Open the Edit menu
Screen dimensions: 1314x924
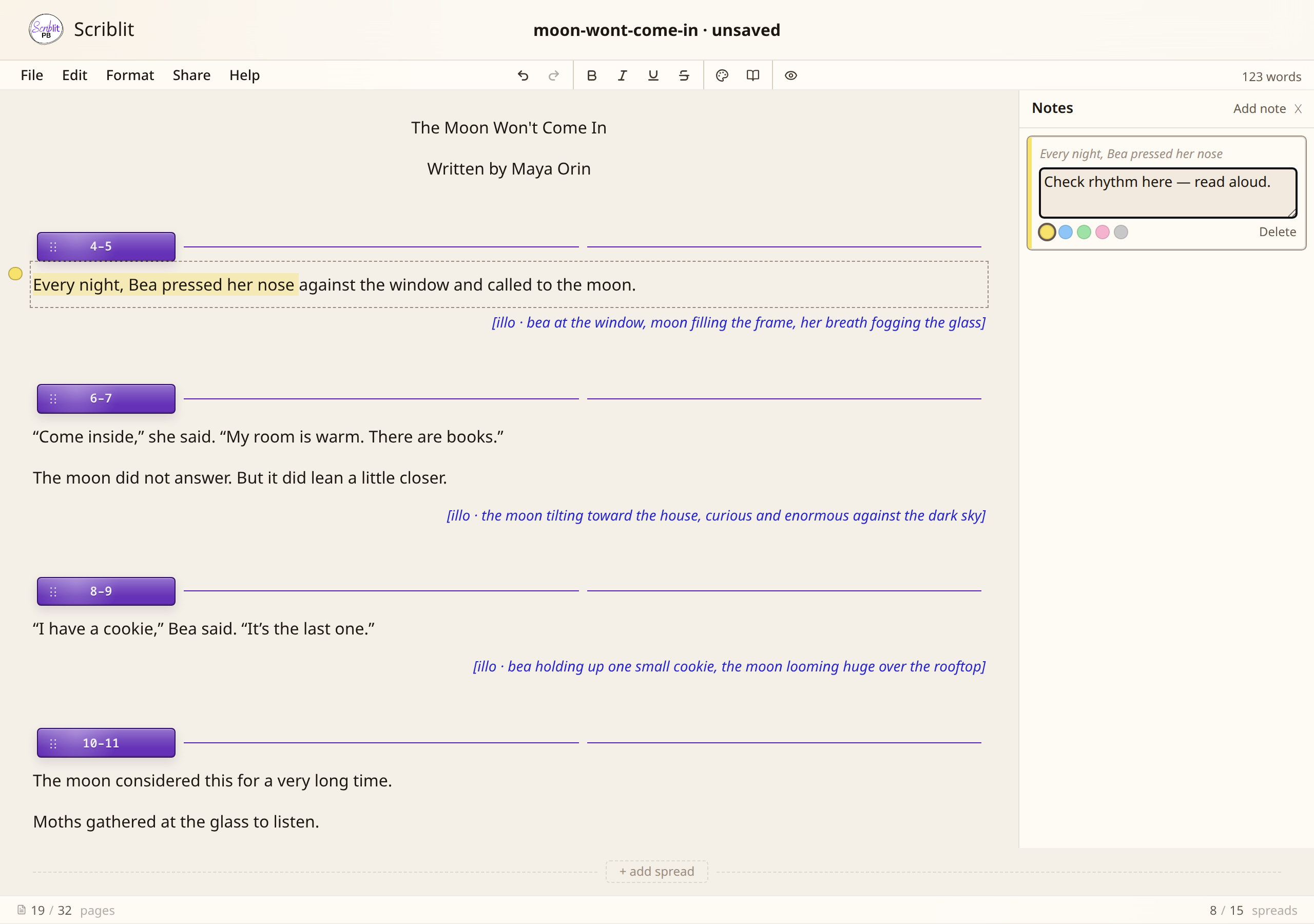pos(74,75)
